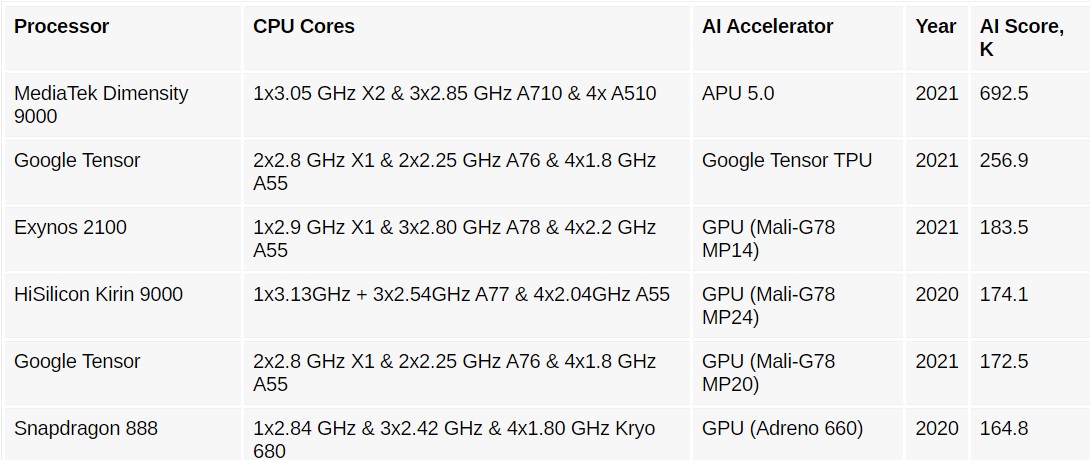Select the HiSilicon Kirin 9000 cell
The image size is (1090, 460).
[x=99, y=294]
